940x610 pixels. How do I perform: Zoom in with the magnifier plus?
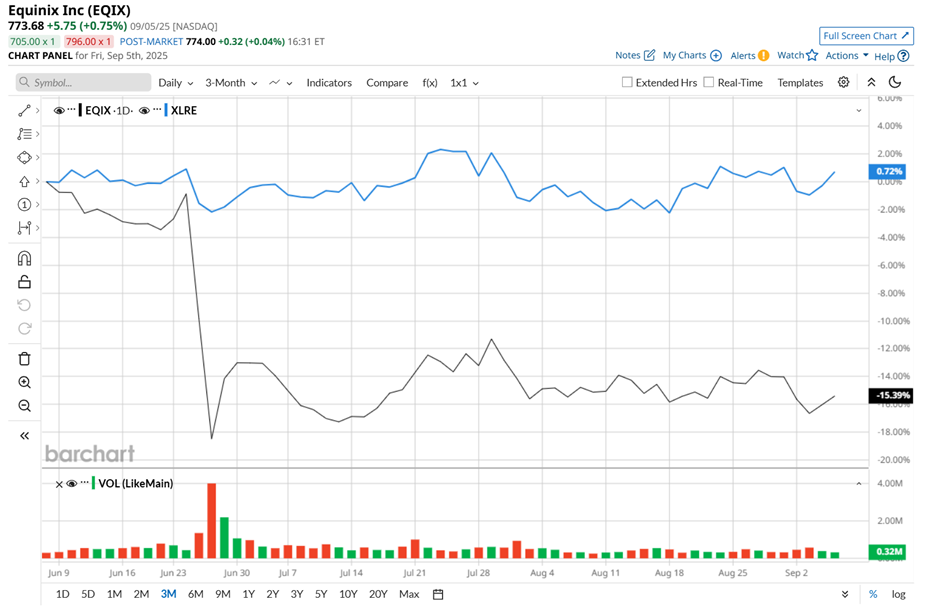click(24, 382)
